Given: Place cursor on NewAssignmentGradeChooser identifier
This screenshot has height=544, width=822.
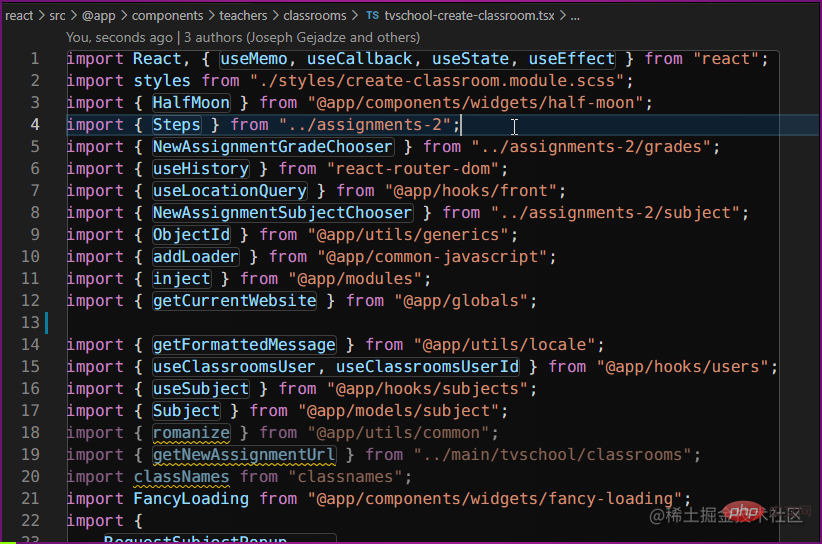Looking at the screenshot, I should click(x=273, y=146).
